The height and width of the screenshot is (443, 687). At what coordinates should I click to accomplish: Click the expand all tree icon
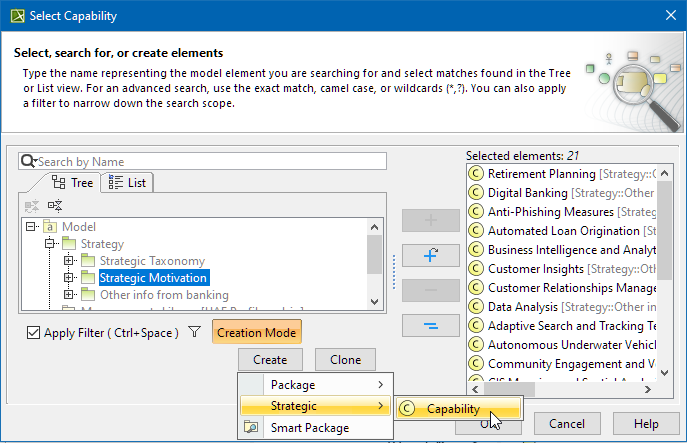click(55, 205)
